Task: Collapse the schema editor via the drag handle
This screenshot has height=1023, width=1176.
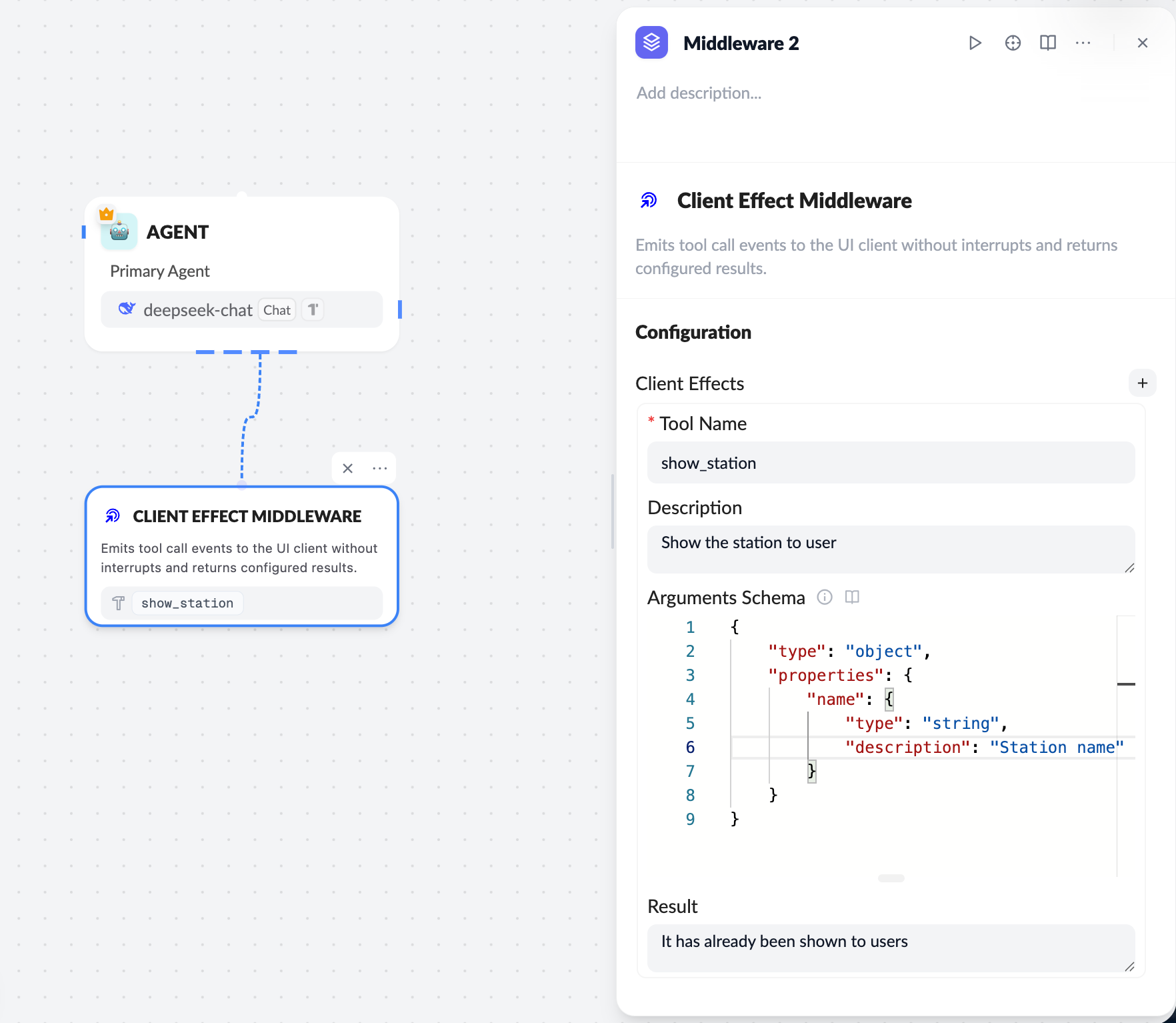Action: pos(891,878)
